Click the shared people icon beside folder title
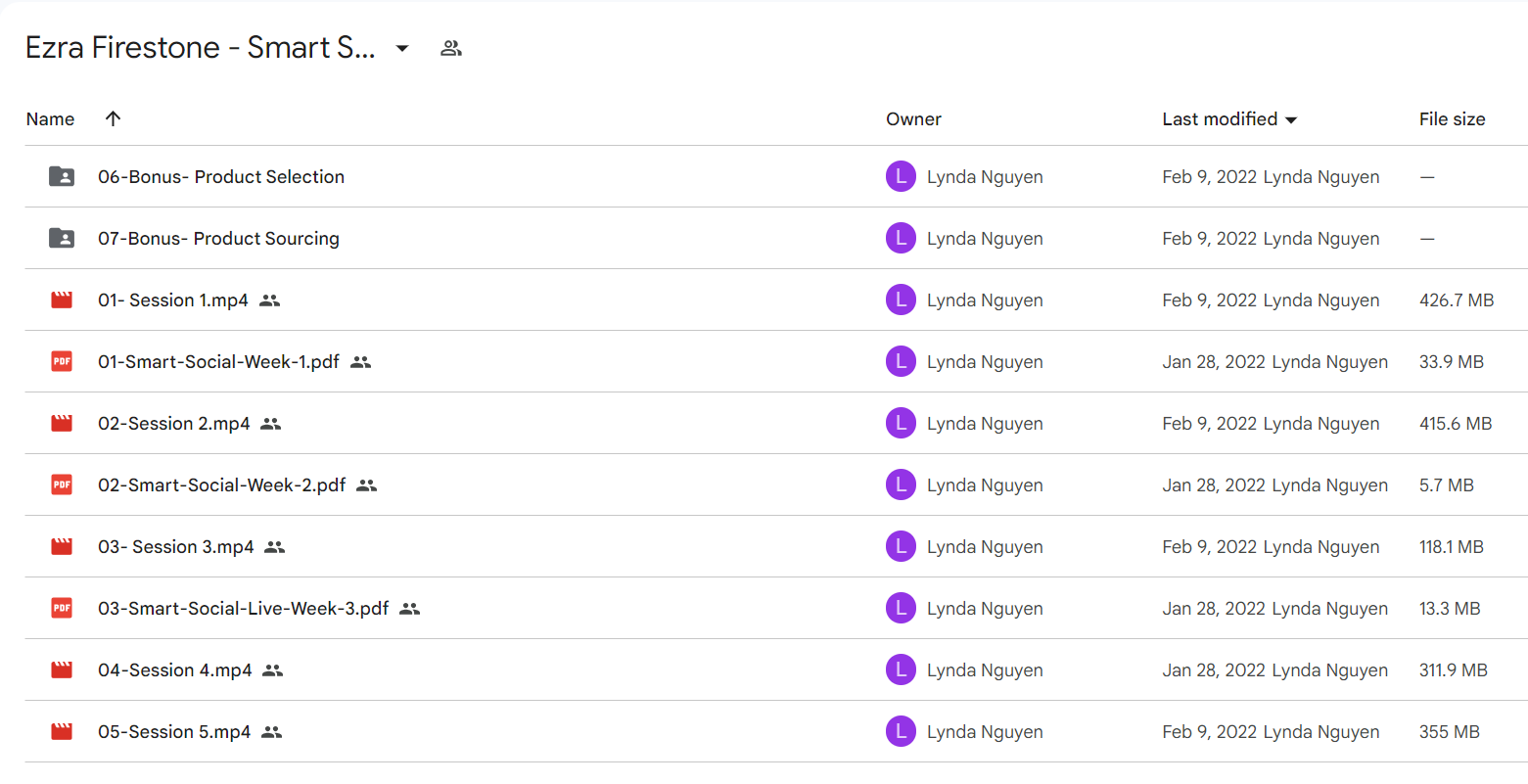The height and width of the screenshot is (784, 1528). [x=451, y=48]
